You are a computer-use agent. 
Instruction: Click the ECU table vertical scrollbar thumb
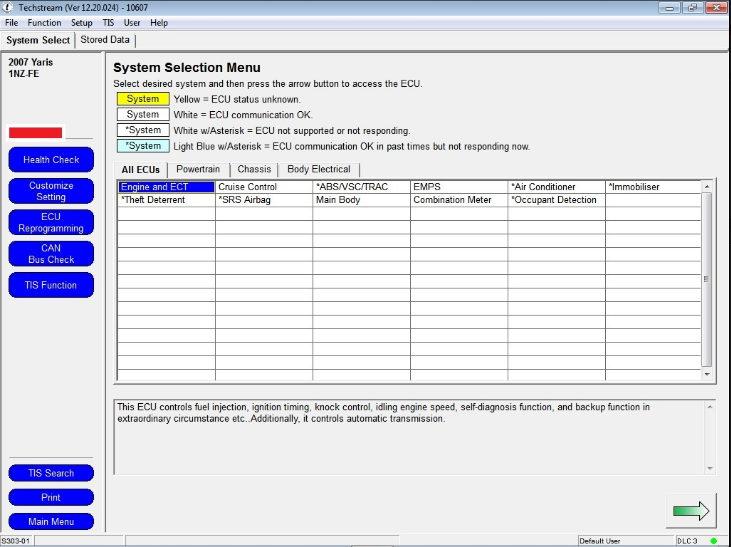tap(707, 279)
